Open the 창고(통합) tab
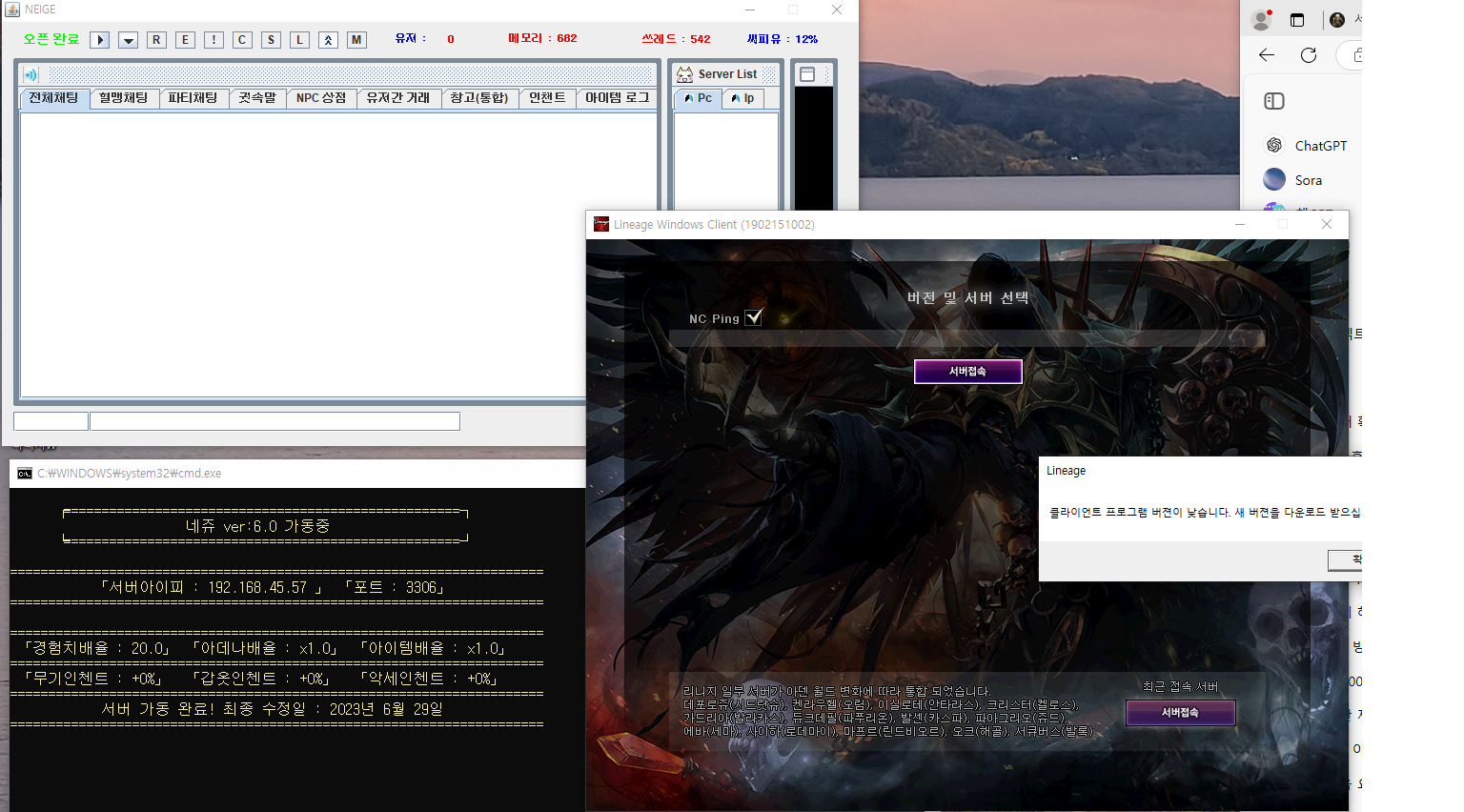1464x812 pixels. click(x=480, y=98)
